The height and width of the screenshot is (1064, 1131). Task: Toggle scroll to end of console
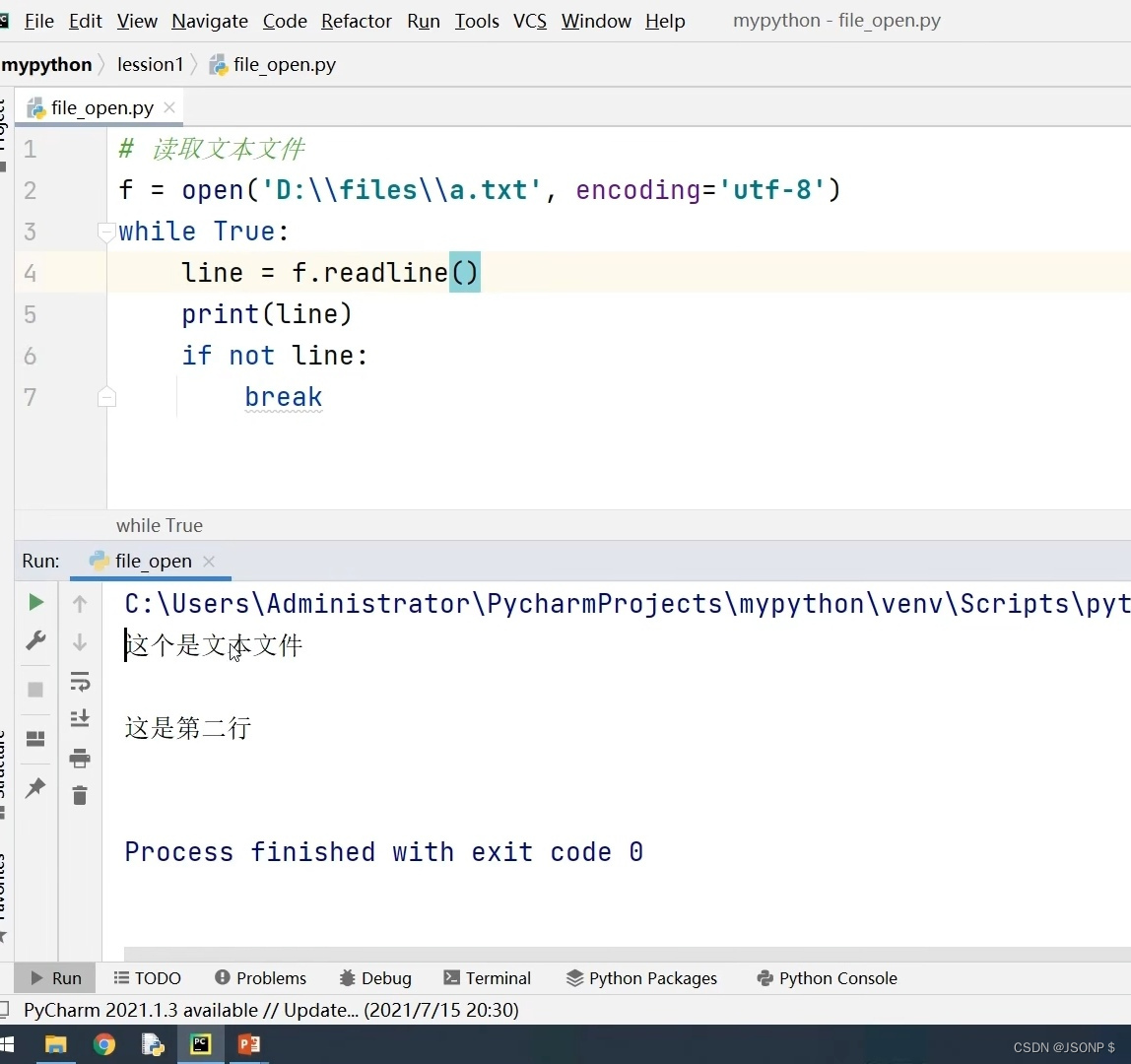[x=80, y=718]
